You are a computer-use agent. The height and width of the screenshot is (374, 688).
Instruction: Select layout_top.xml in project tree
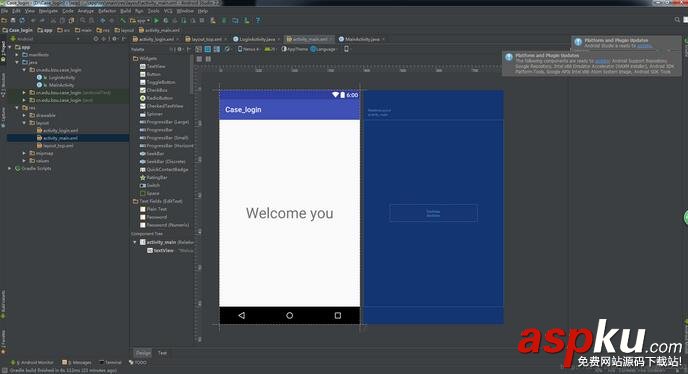(x=55, y=146)
